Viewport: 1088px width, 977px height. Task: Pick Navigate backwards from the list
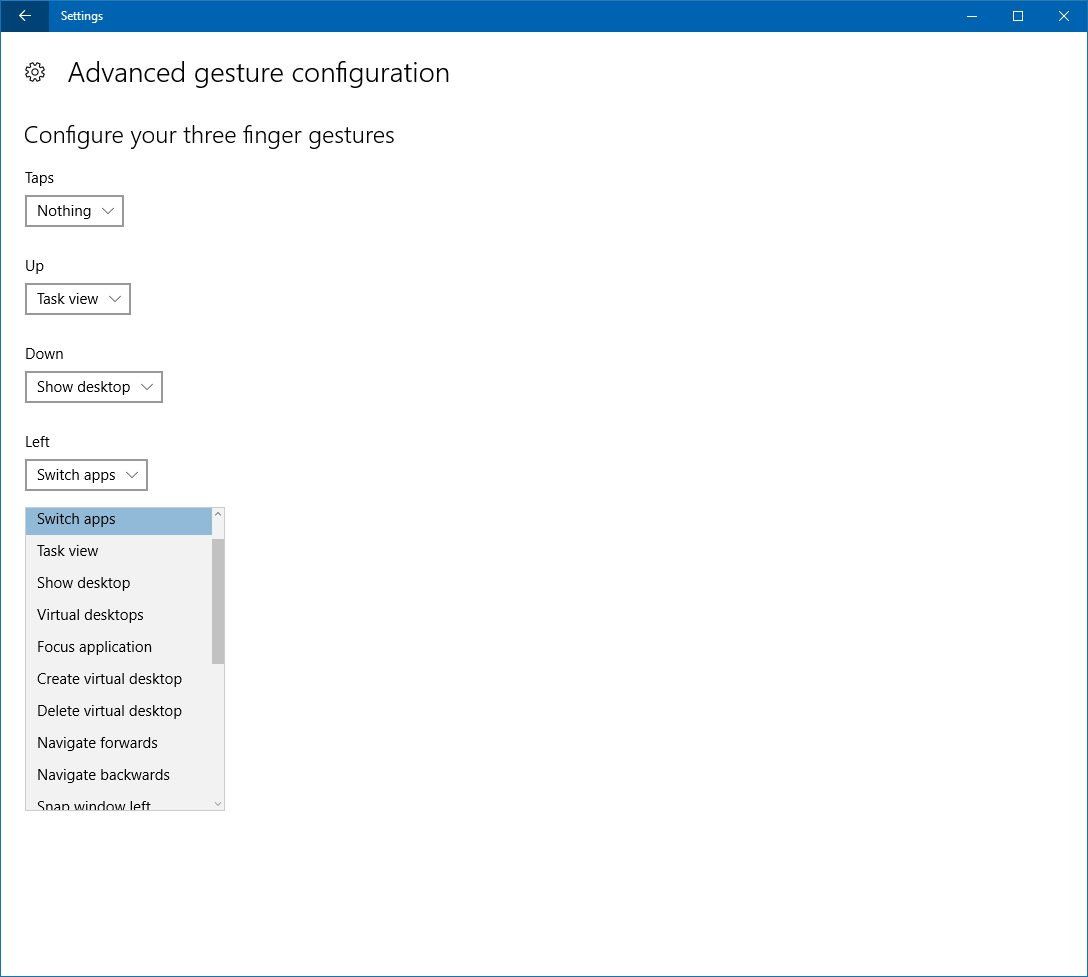point(103,775)
